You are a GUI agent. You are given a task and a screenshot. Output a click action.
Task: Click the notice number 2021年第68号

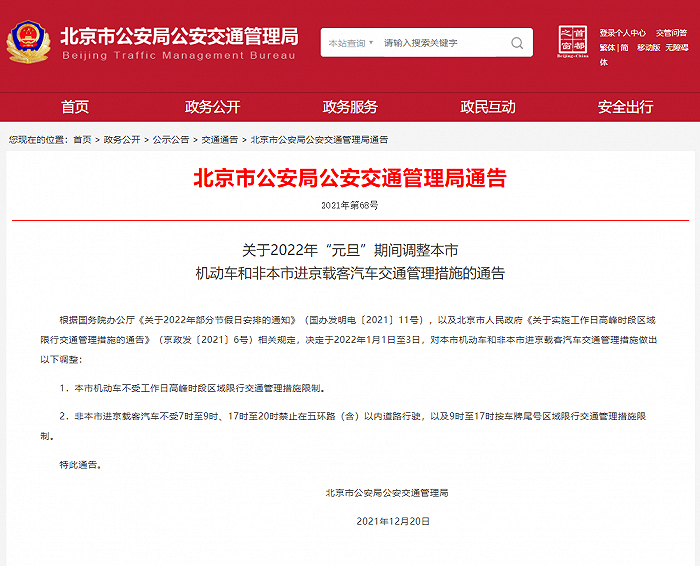point(350,205)
